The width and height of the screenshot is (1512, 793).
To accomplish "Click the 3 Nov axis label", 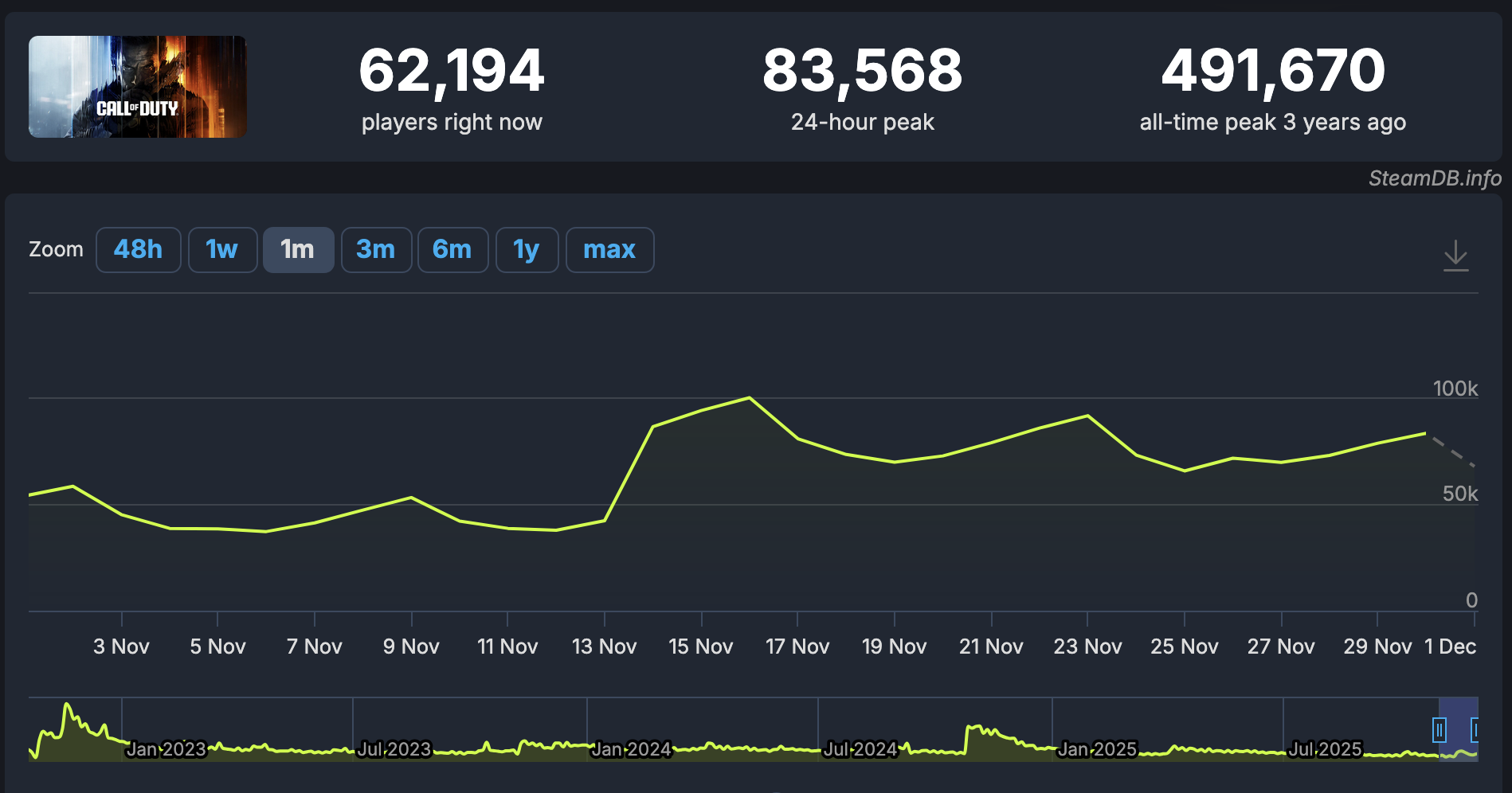I will (121, 647).
